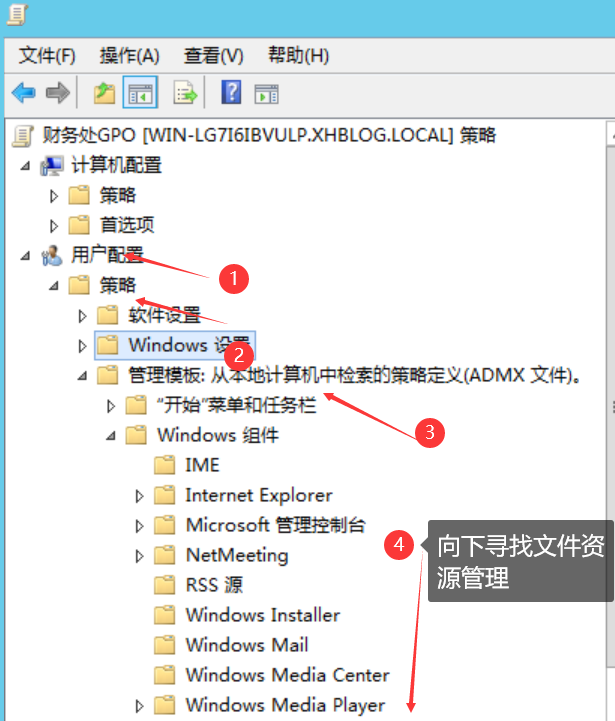Image resolution: width=615 pixels, height=721 pixels.
Task: Open the 查看(V) menu
Action: [x=213, y=56]
